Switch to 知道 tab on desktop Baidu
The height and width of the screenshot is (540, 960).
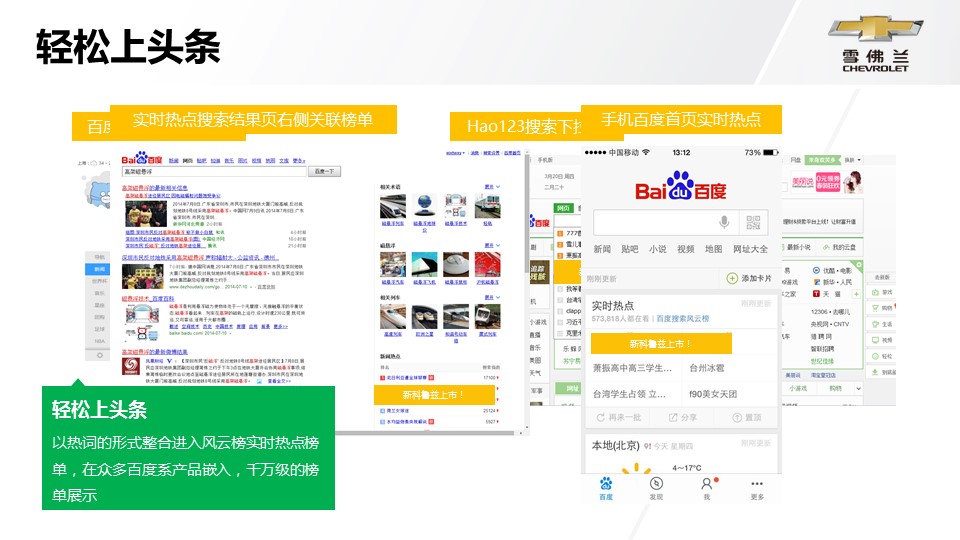[216, 160]
